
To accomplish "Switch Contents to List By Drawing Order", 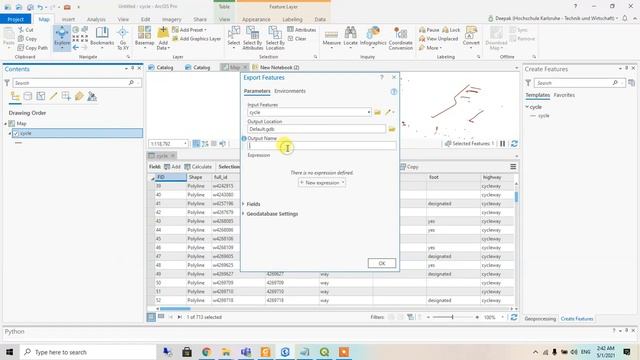I will click(x=15, y=96).
